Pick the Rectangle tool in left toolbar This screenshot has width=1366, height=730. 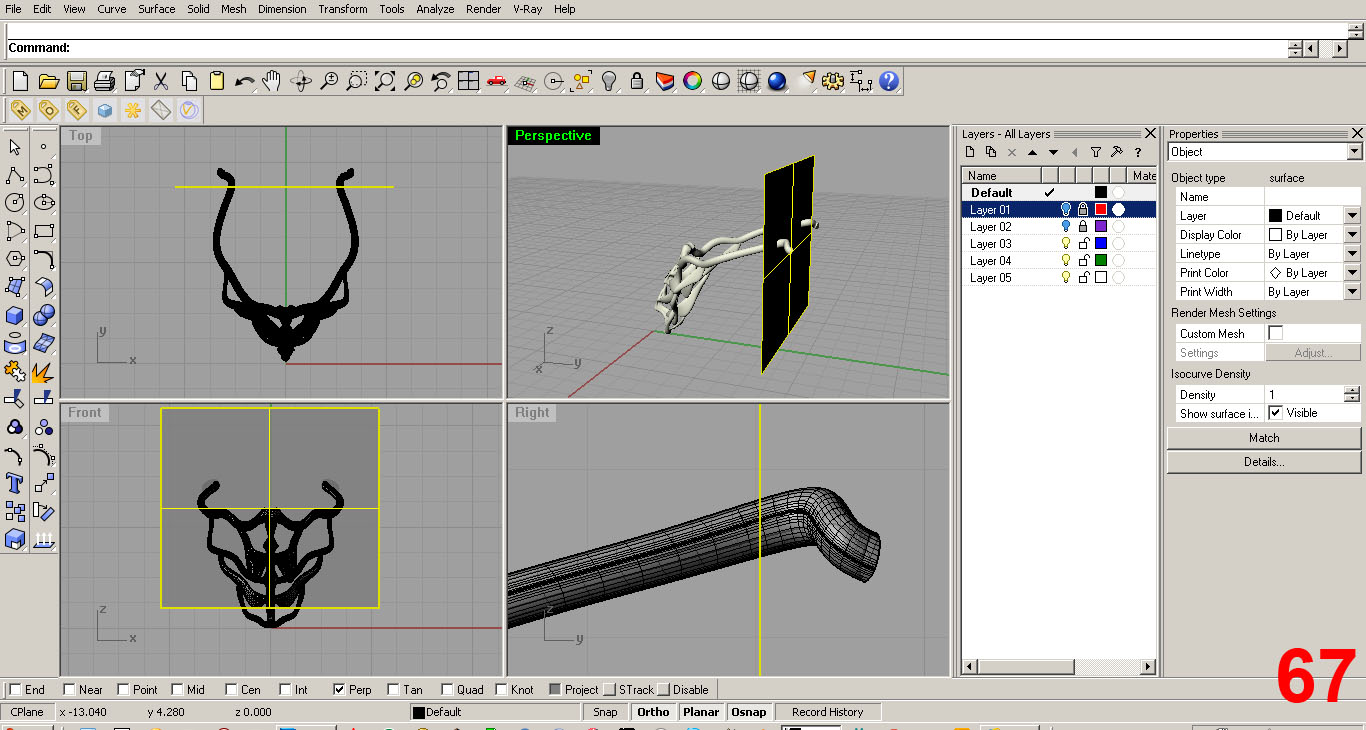pos(44,231)
